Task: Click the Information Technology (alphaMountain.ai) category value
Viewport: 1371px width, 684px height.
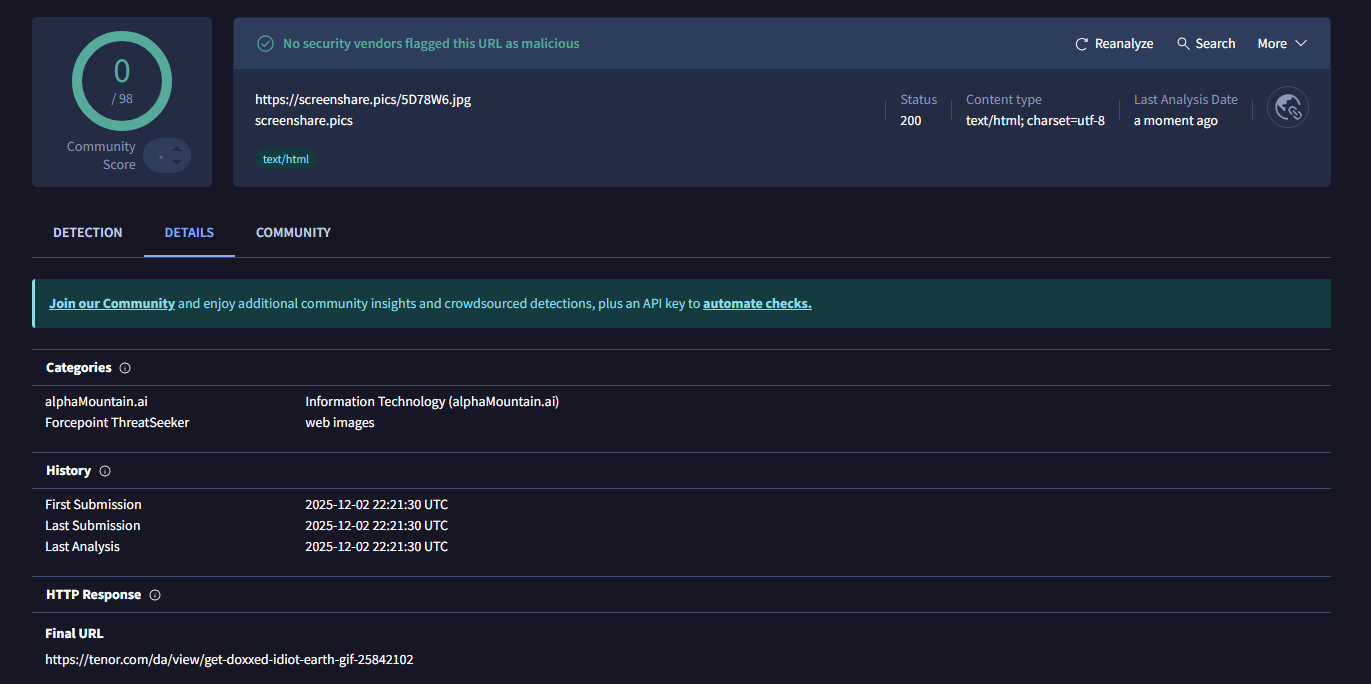Action: click(x=432, y=402)
